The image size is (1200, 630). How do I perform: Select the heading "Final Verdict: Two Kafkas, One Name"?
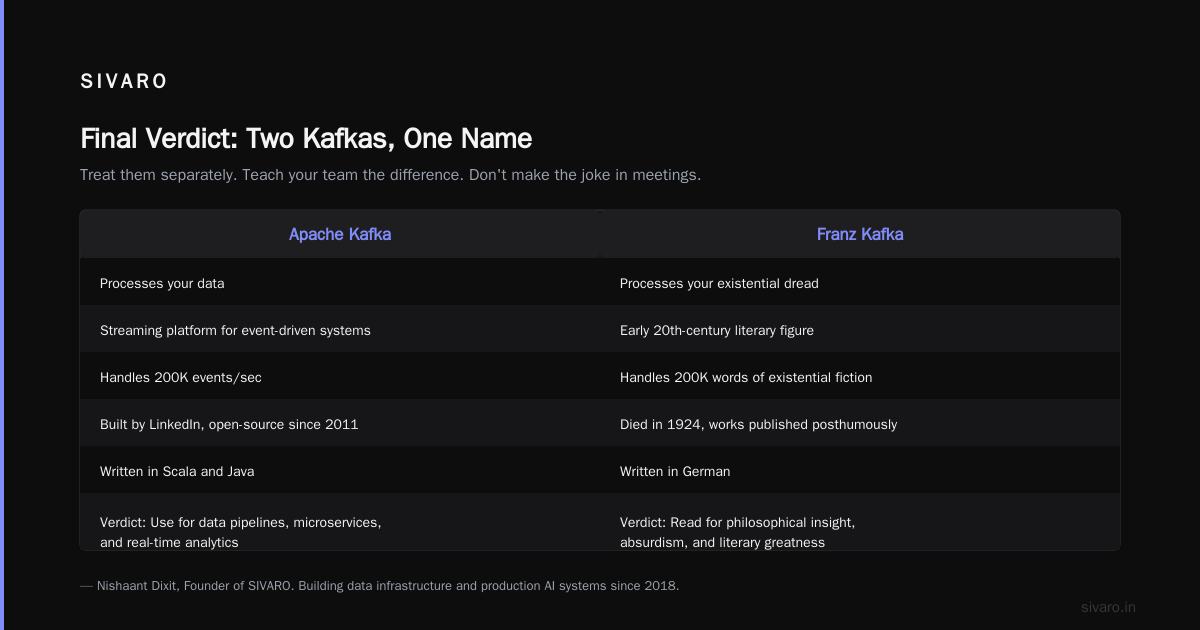(x=306, y=138)
